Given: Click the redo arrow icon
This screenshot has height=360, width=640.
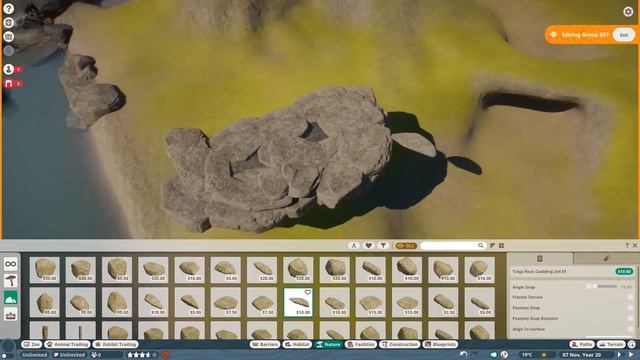Looking at the screenshot, I should pos(474,355).
